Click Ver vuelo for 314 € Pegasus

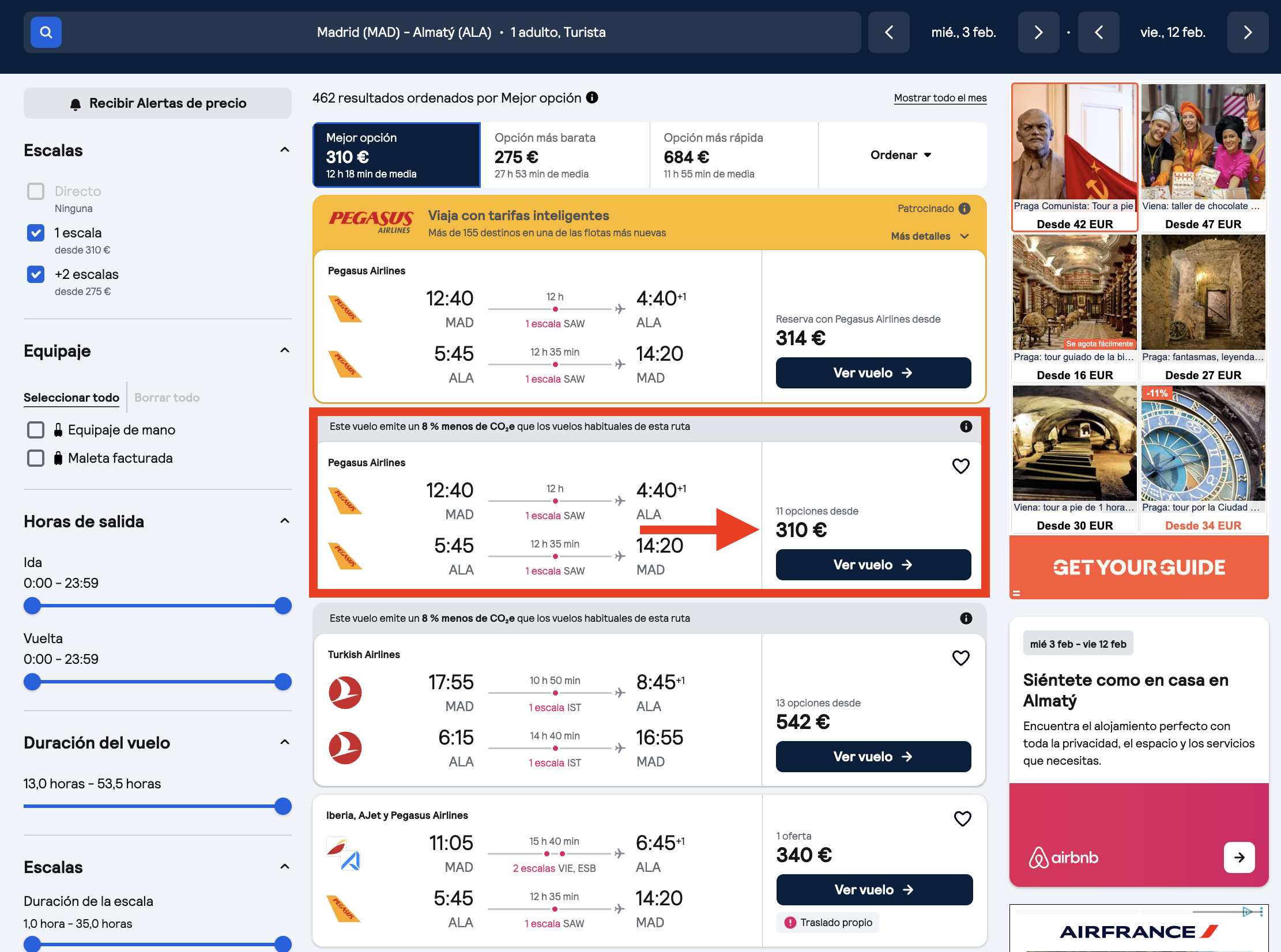tap(873, 373)
